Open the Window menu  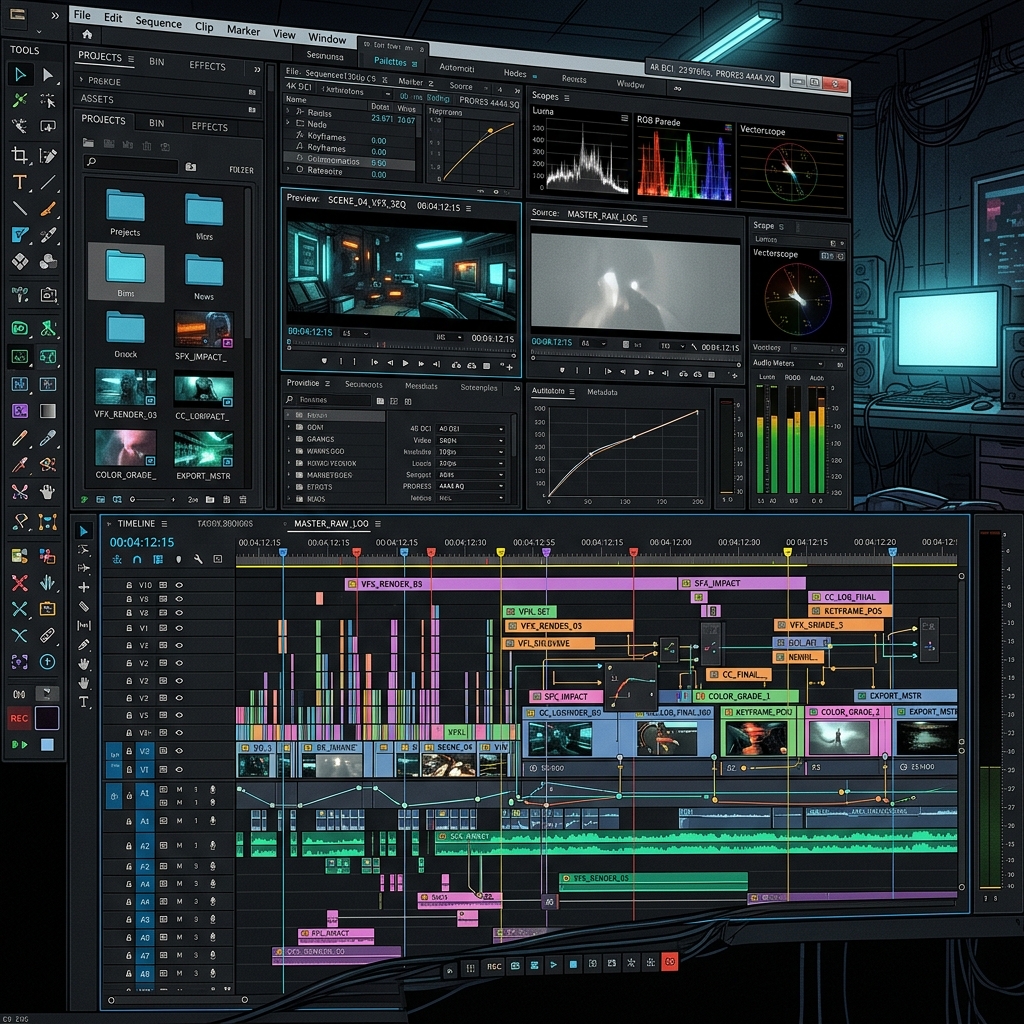[327, 38]
